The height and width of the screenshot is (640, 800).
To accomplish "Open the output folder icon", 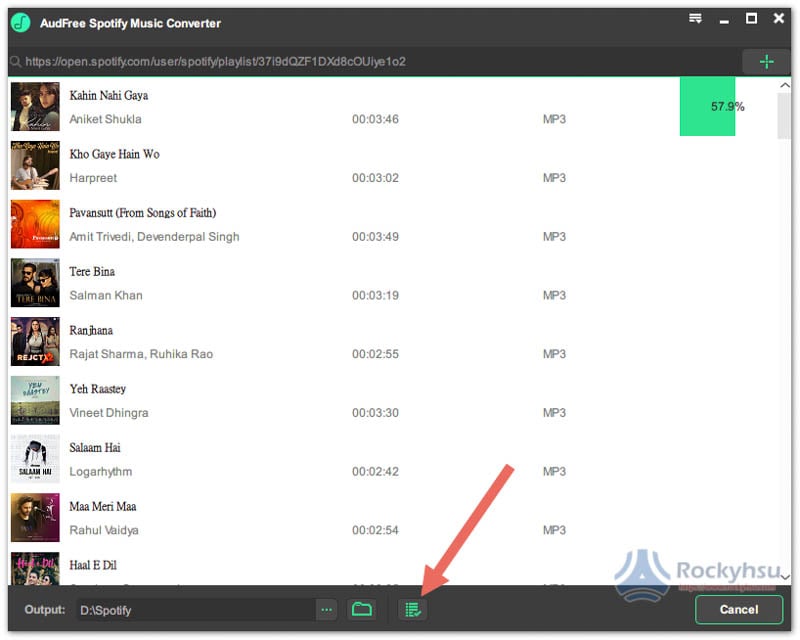I will pos(362,609).
